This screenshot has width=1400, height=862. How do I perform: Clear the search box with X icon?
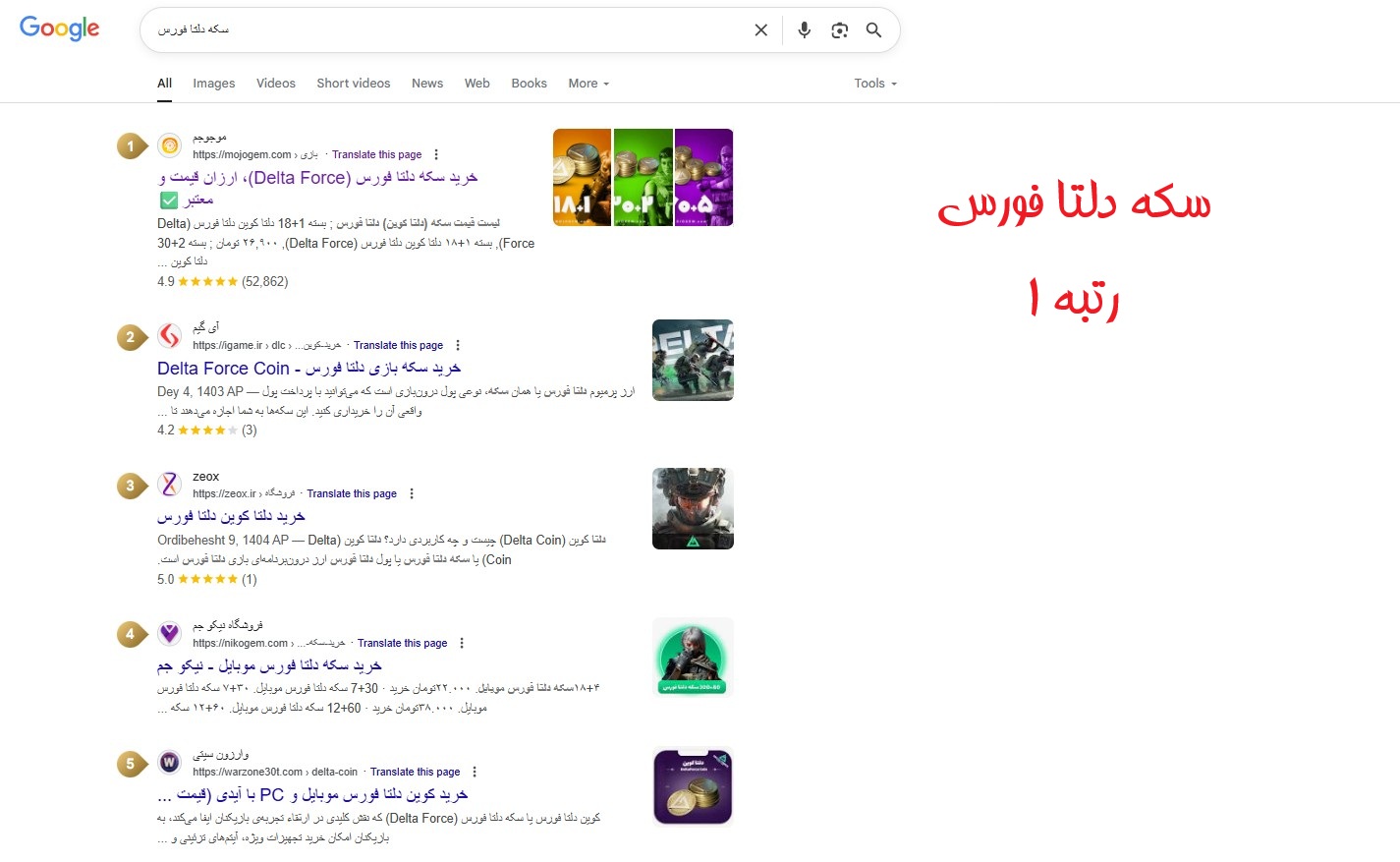point(760,30)
